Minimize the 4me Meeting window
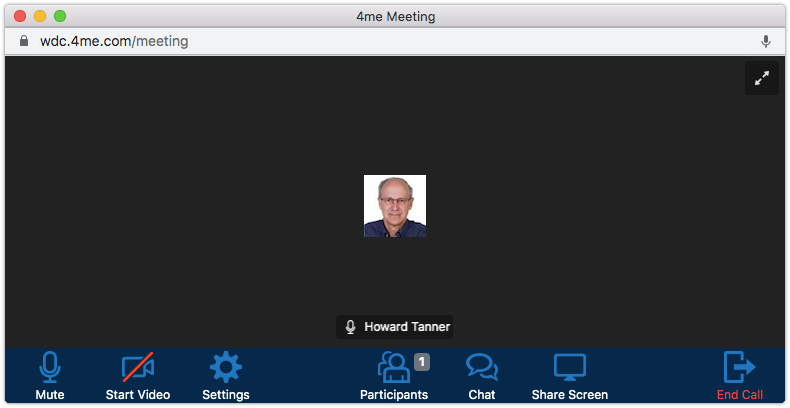This screenshot has width=790, height=408. 40,16
